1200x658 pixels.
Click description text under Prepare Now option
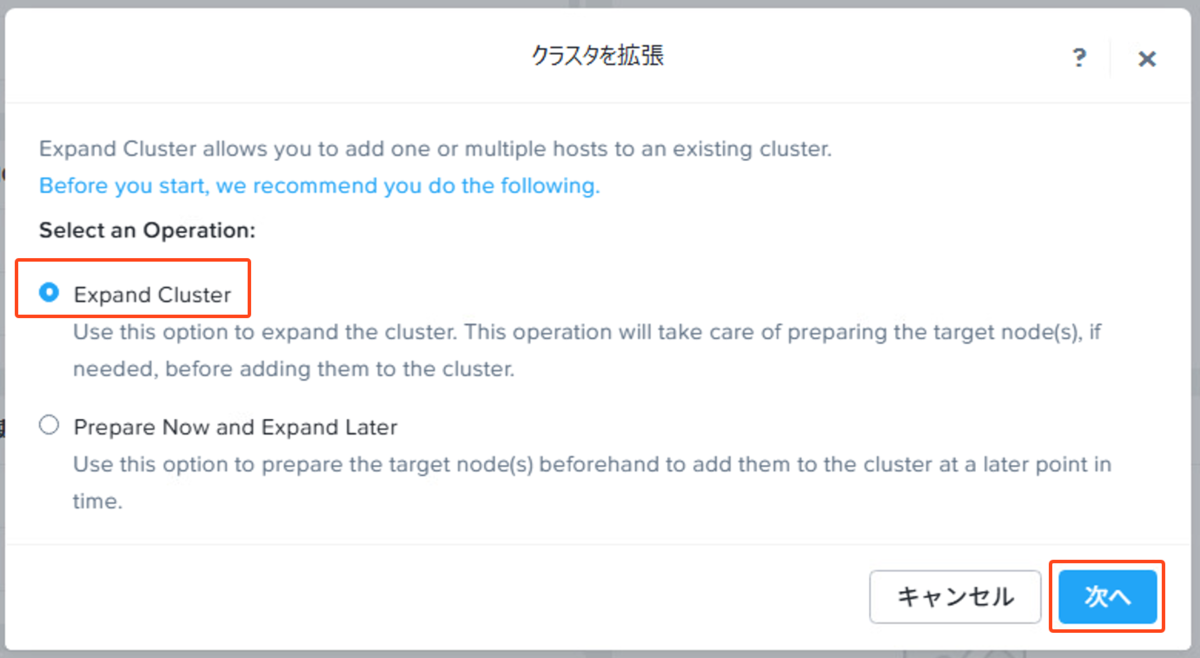pyautogui.click(x=592, y=483)
